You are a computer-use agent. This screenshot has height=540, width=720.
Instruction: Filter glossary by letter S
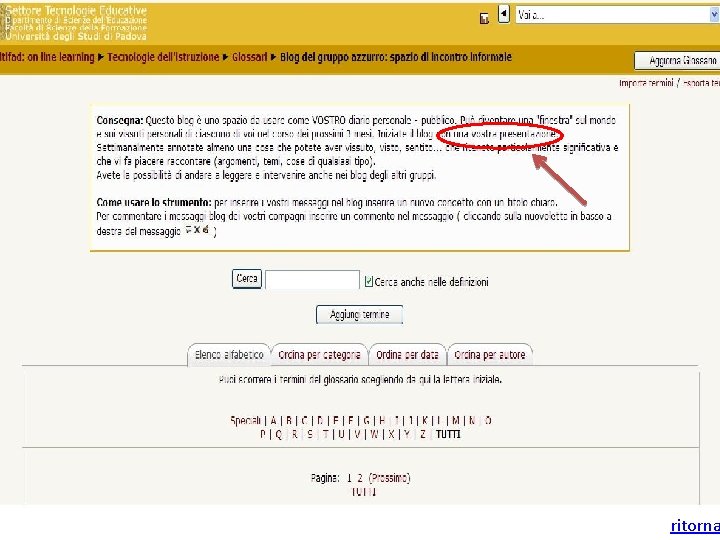point(310,434)
